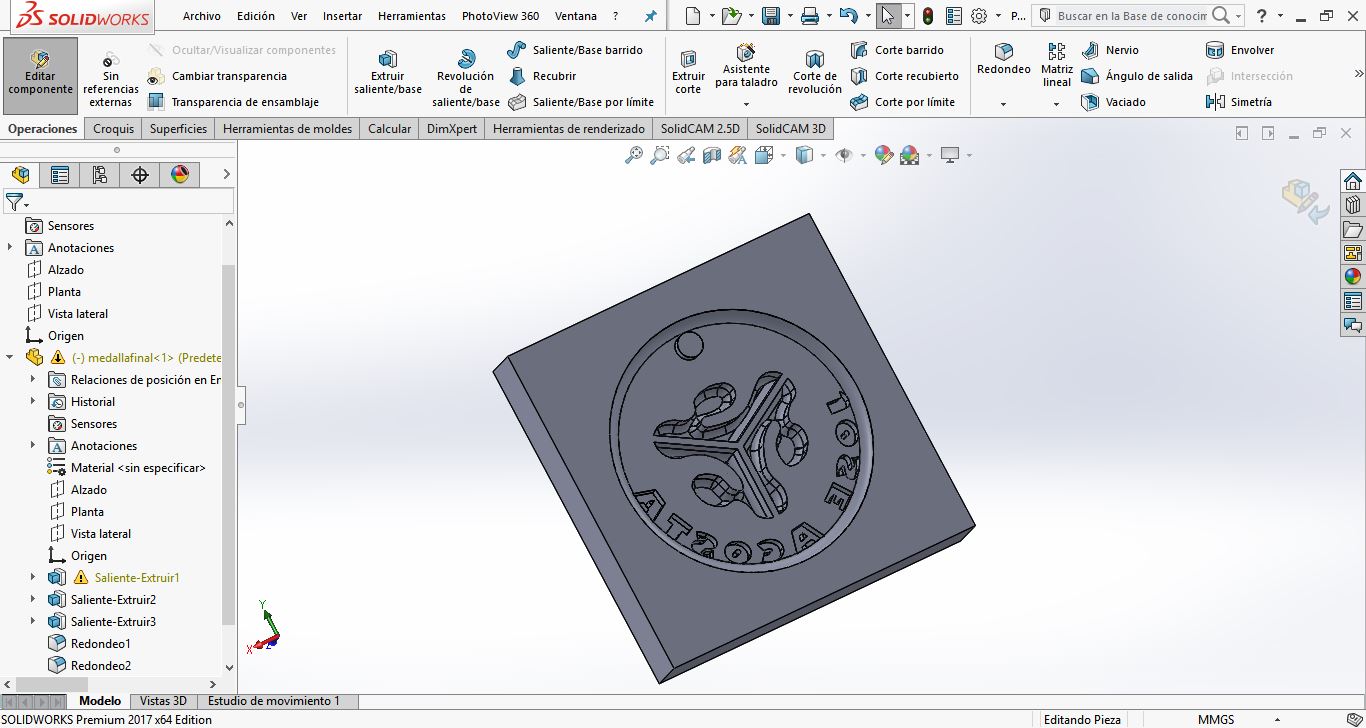
Task: Select the Simetría mirror tool
Action: click(1239, 102)
